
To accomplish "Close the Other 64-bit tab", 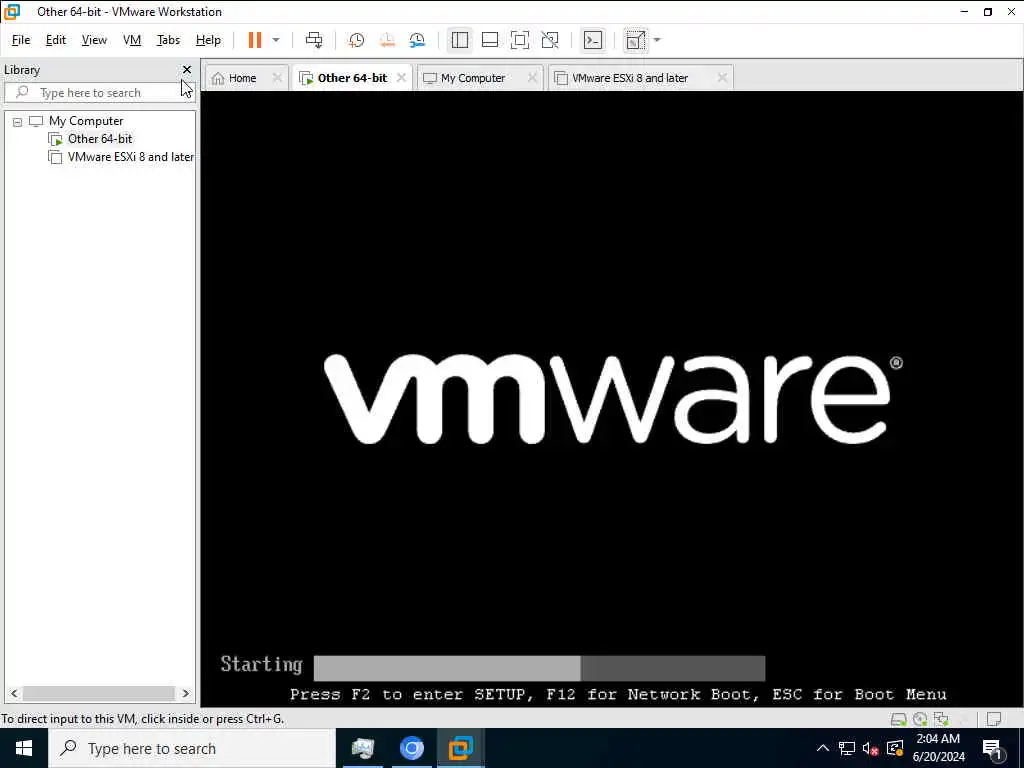I will [401, 78].
